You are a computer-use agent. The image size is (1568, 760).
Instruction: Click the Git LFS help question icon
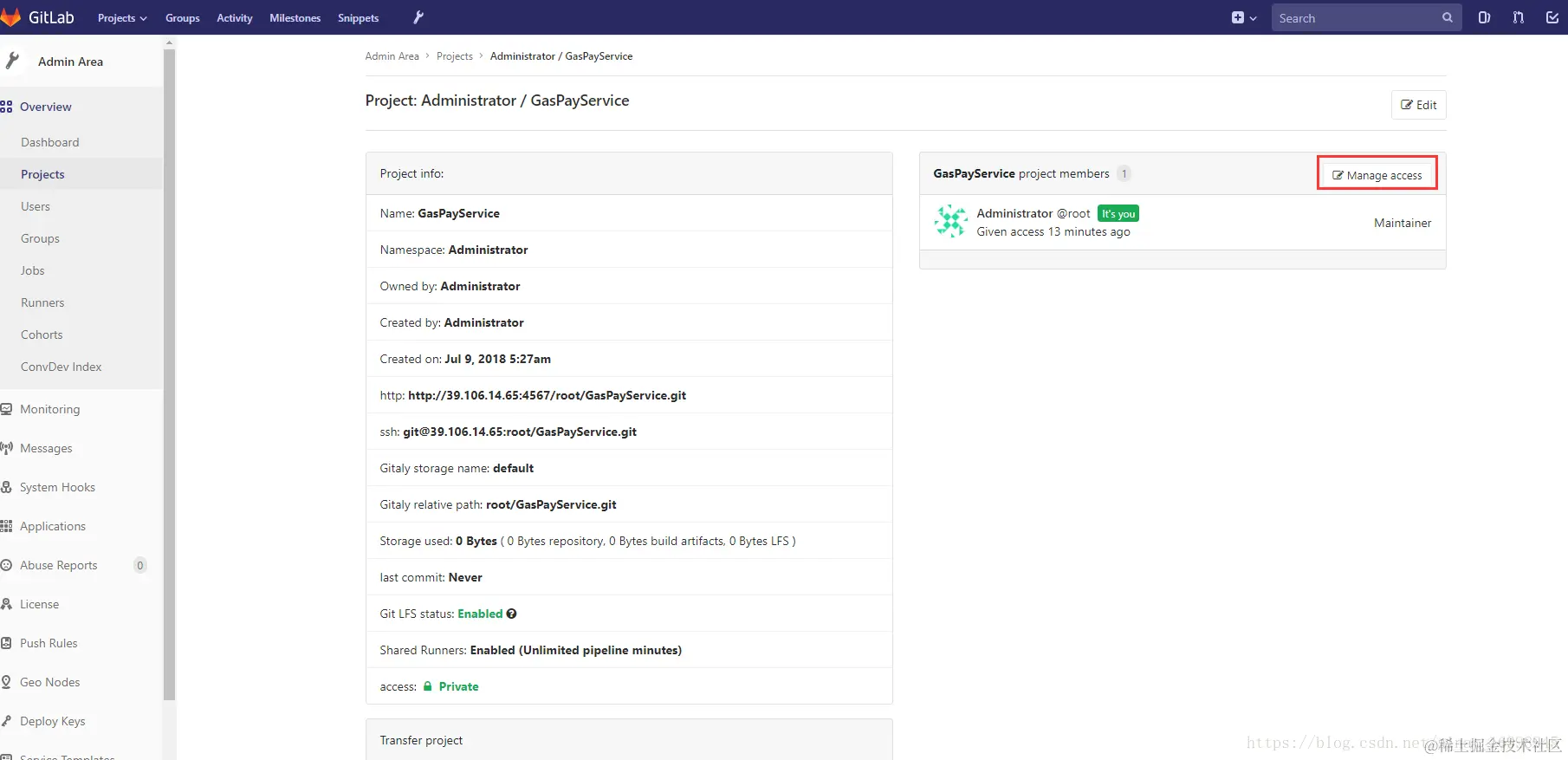tap(512, 614)
